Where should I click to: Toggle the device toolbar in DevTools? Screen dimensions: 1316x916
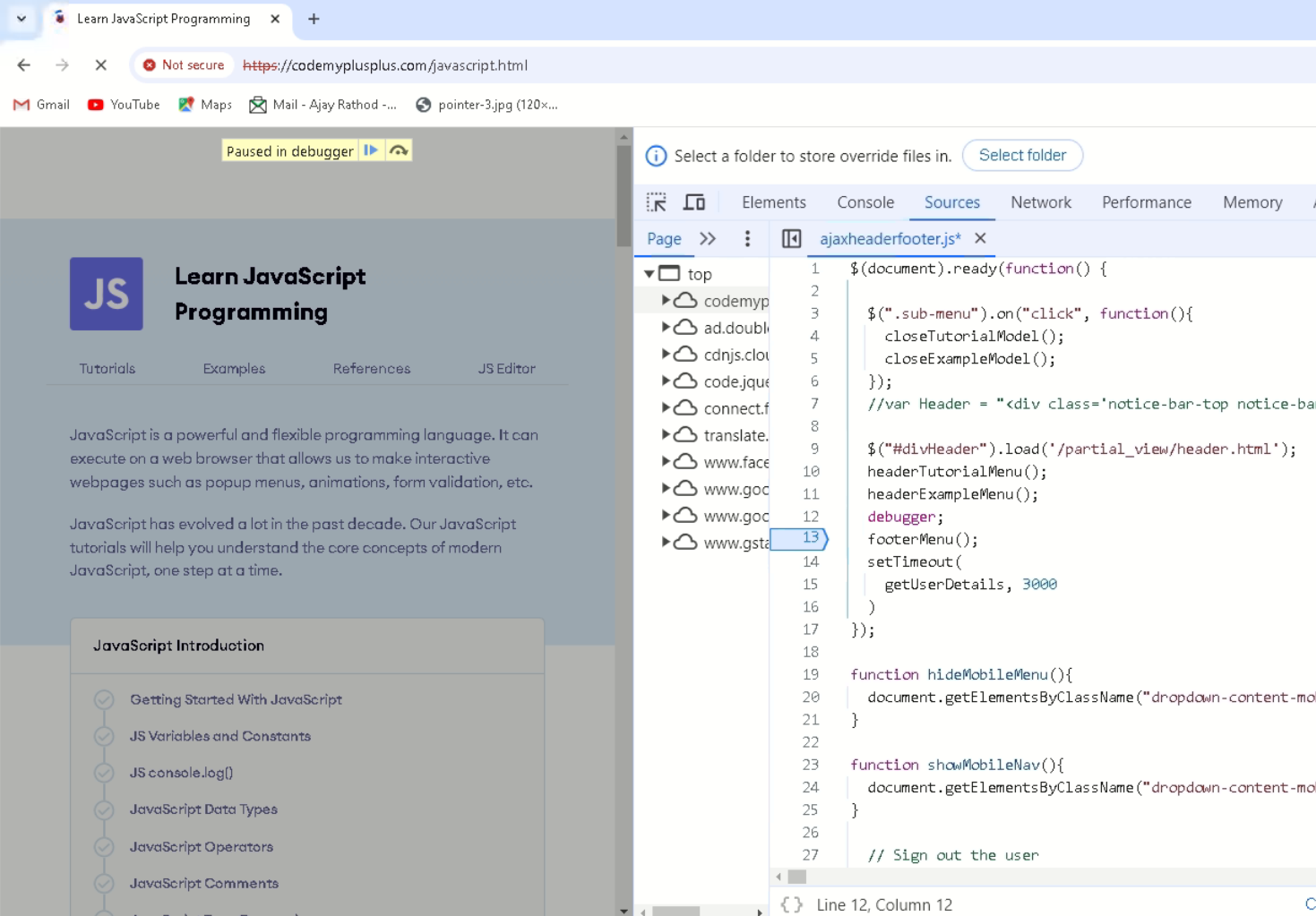[695, 201]
